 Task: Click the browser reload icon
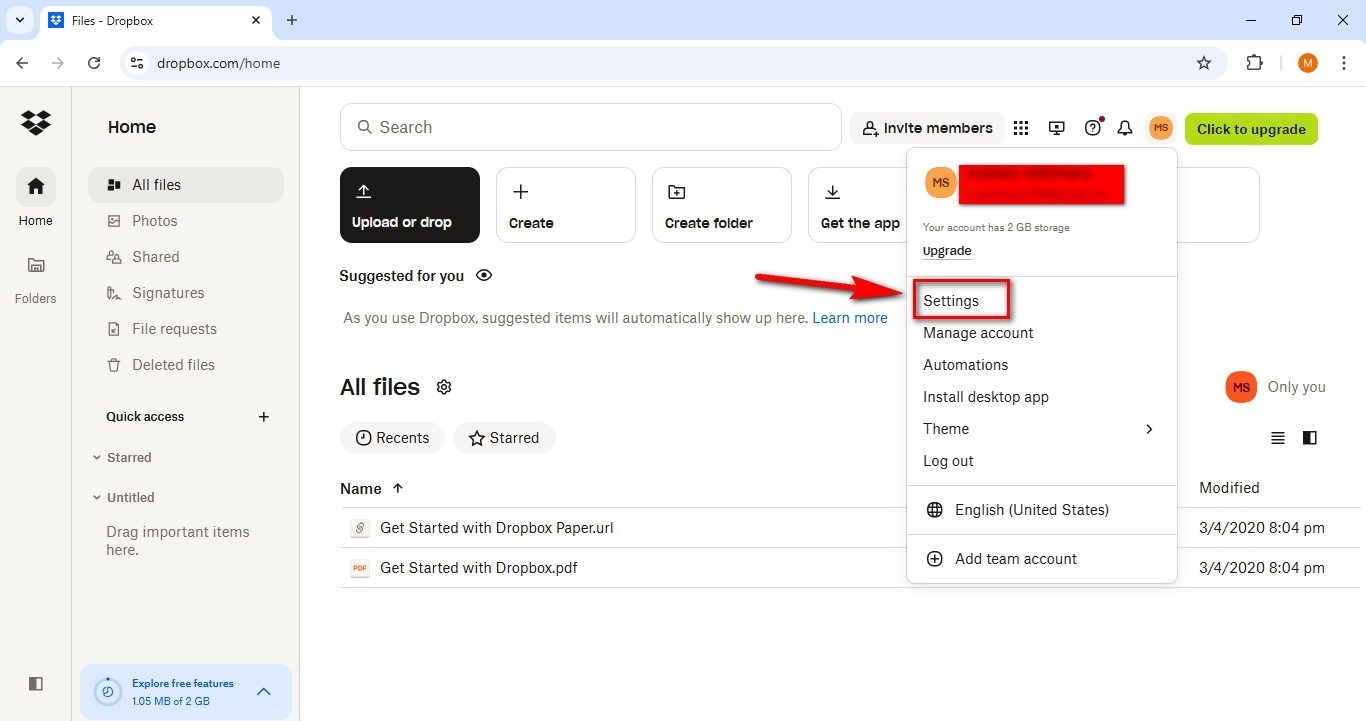coord(94,63)
